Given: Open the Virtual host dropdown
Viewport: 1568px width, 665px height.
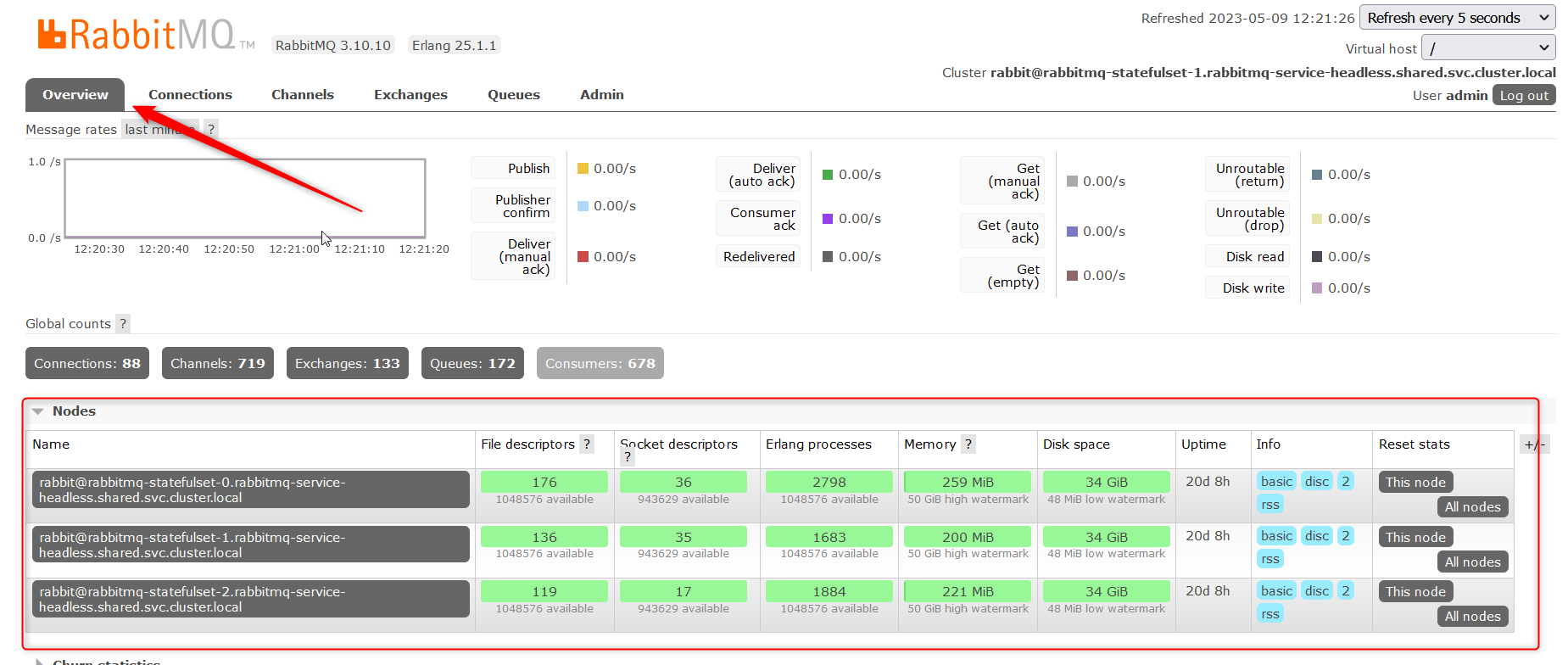Looking at the screenshot, I should [x=1487, y=48].
